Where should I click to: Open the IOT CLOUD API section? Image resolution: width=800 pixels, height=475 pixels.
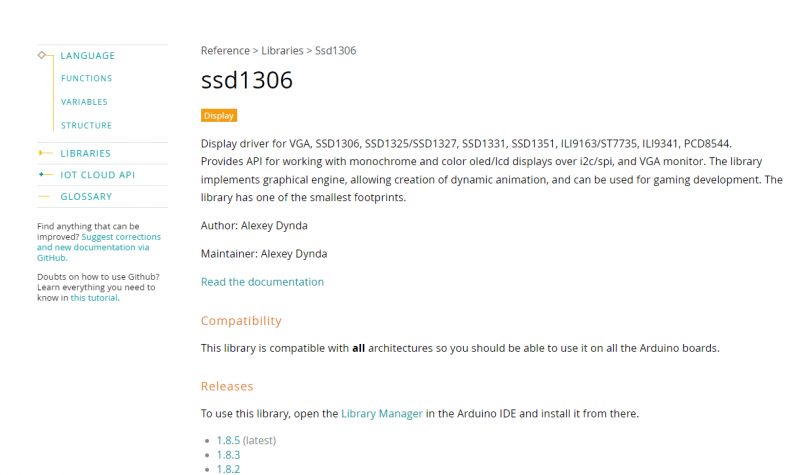click(x=97, y=175)
